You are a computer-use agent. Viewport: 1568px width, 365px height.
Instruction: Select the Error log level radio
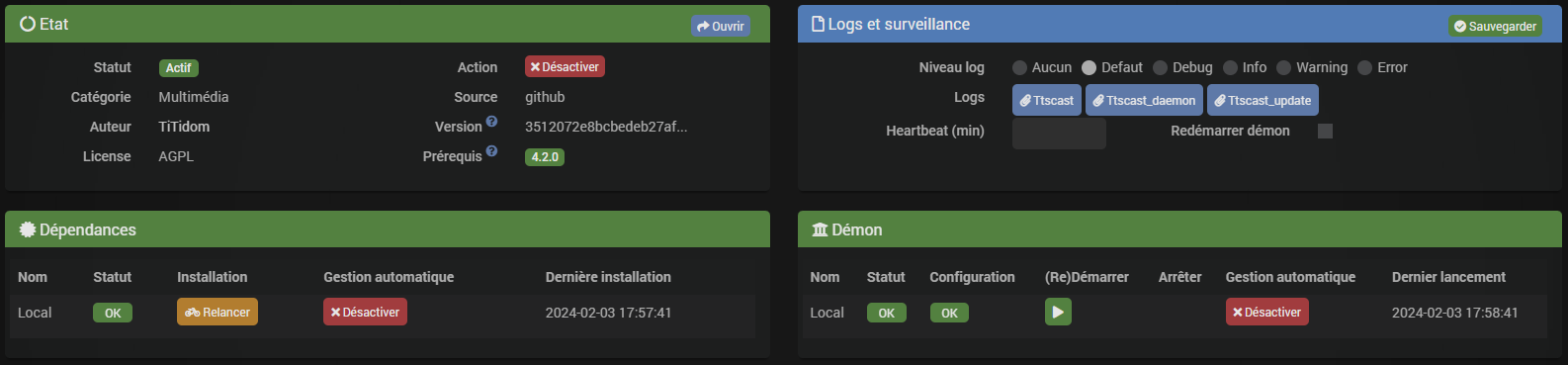[1364, 67]
